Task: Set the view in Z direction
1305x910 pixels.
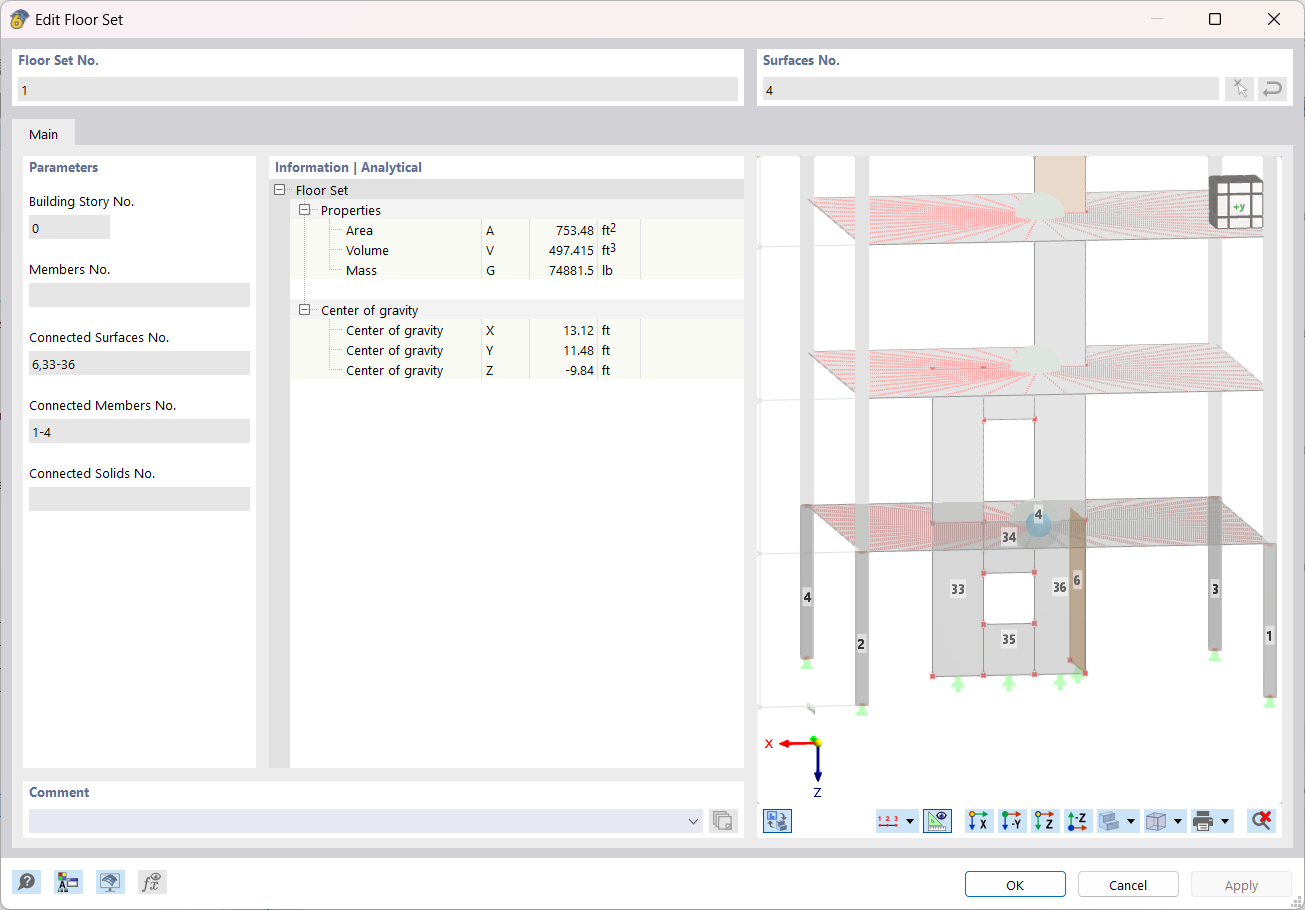Action: (1045, 821)
